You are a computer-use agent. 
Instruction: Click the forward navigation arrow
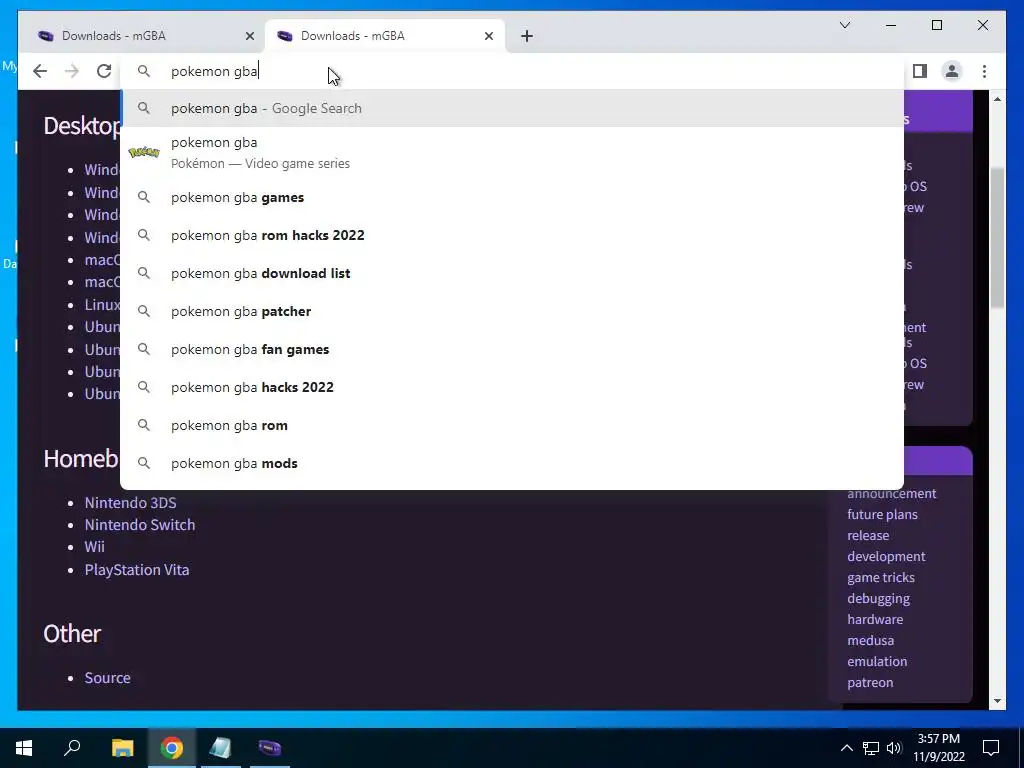pyautogui.click(x=72, y=71)
